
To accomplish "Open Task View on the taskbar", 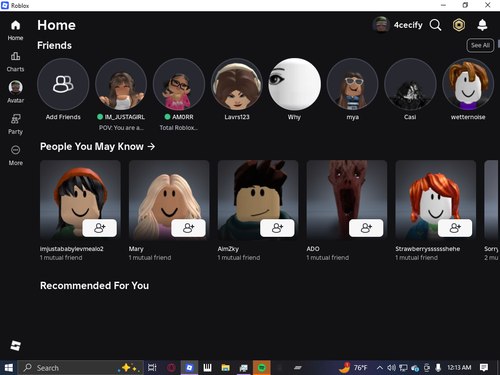I will [152, 368].
